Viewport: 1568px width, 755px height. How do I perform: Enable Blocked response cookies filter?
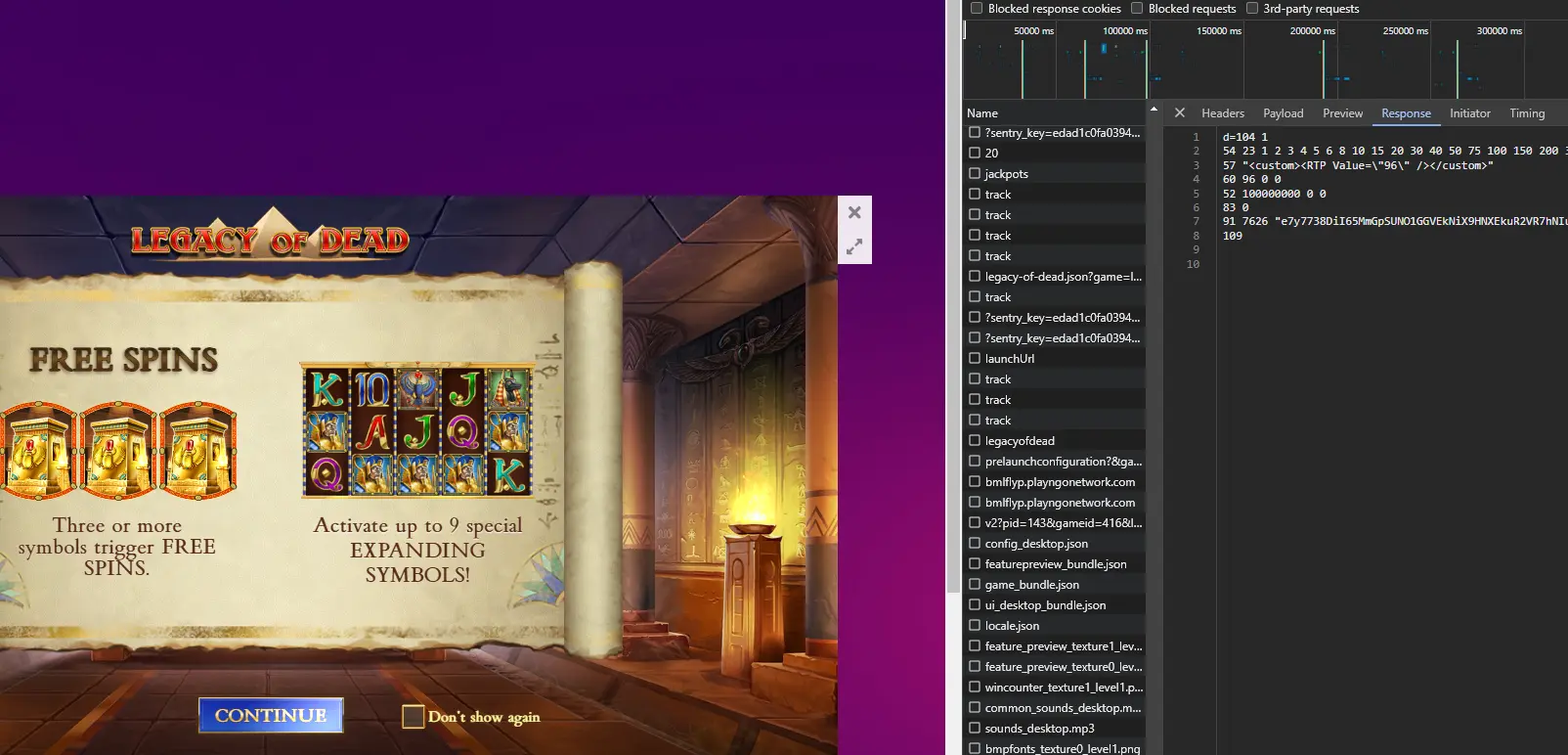pyautogui.click(x=977, y=9)
